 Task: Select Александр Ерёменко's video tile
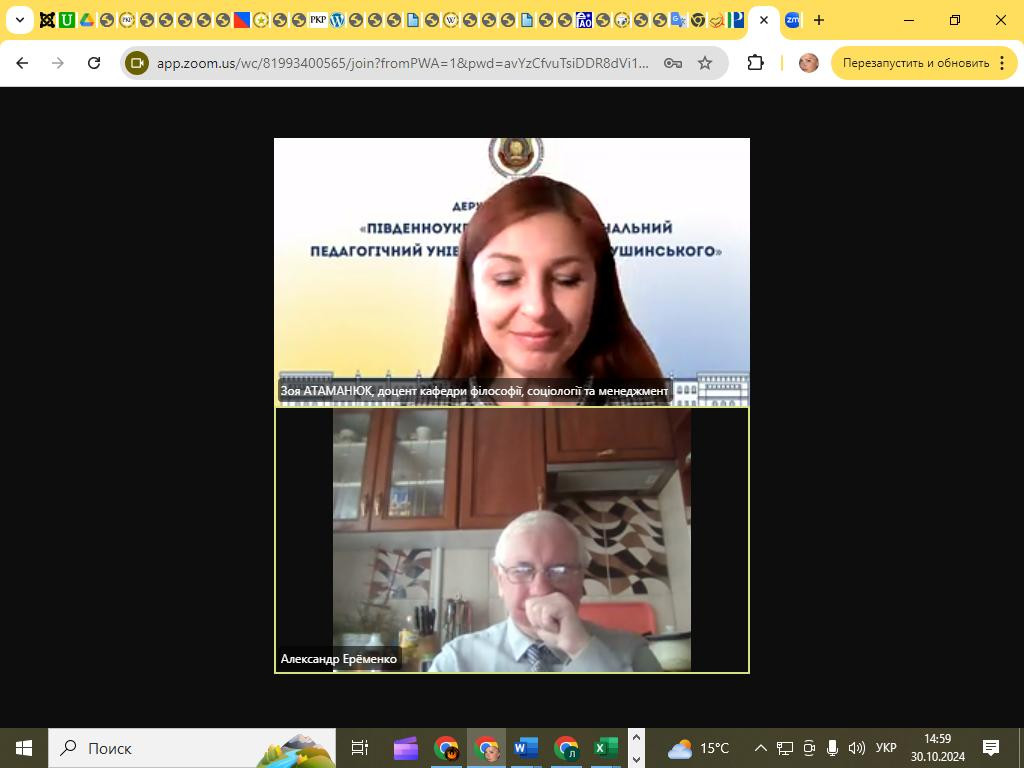[512, 540]
